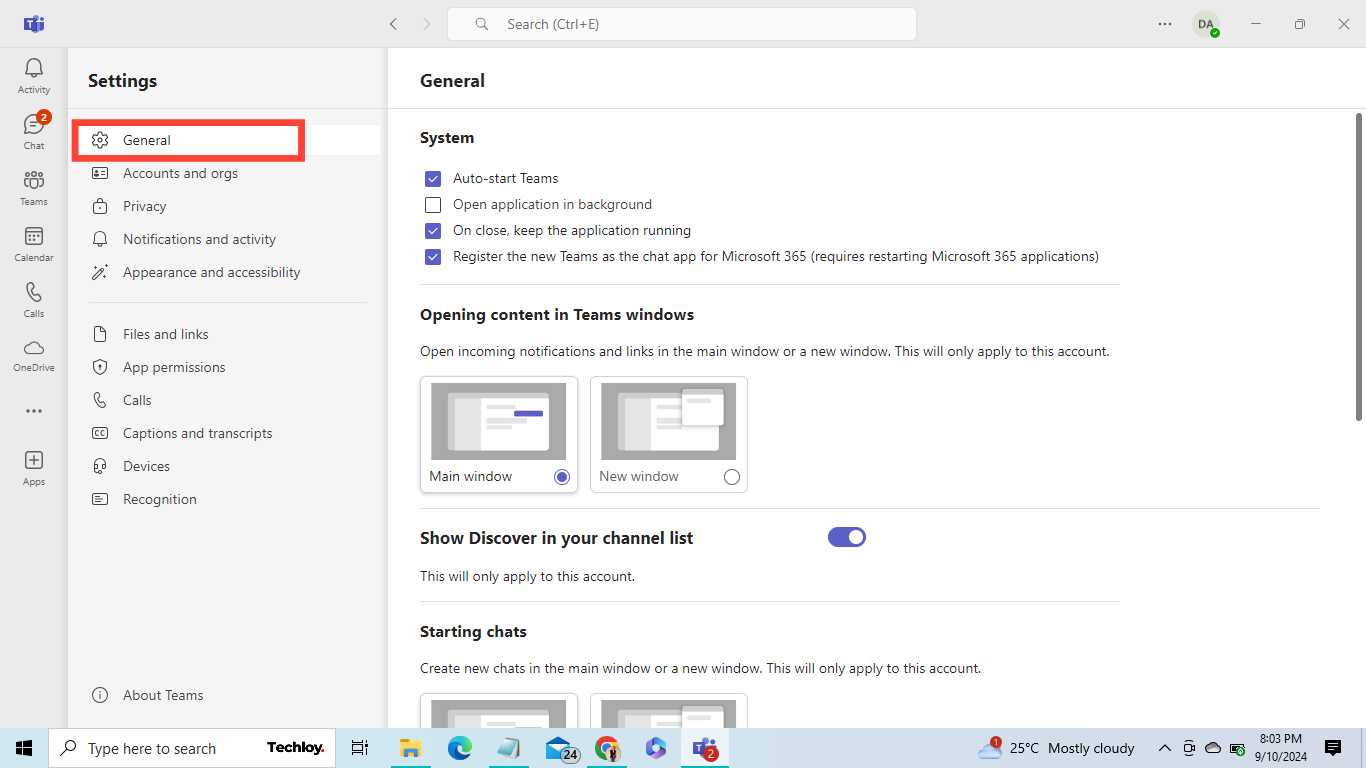This screenshot has width=1366, height=768.
Task: Select General settings category
Action: [229, 140]
